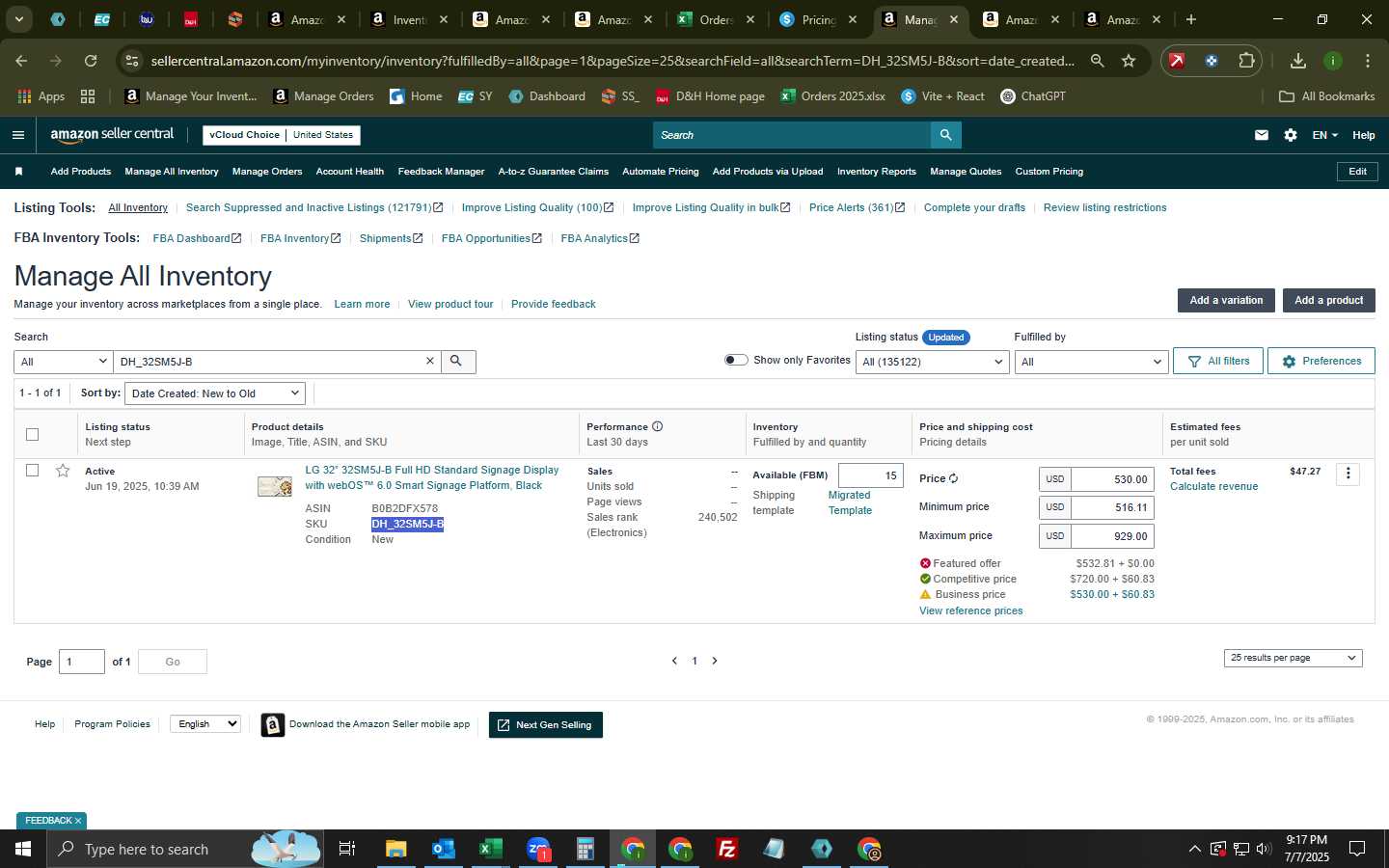Open the English language dropdown in the footer
The width and height of the screenshot is (1389, 868).
(x=204, y=724)
